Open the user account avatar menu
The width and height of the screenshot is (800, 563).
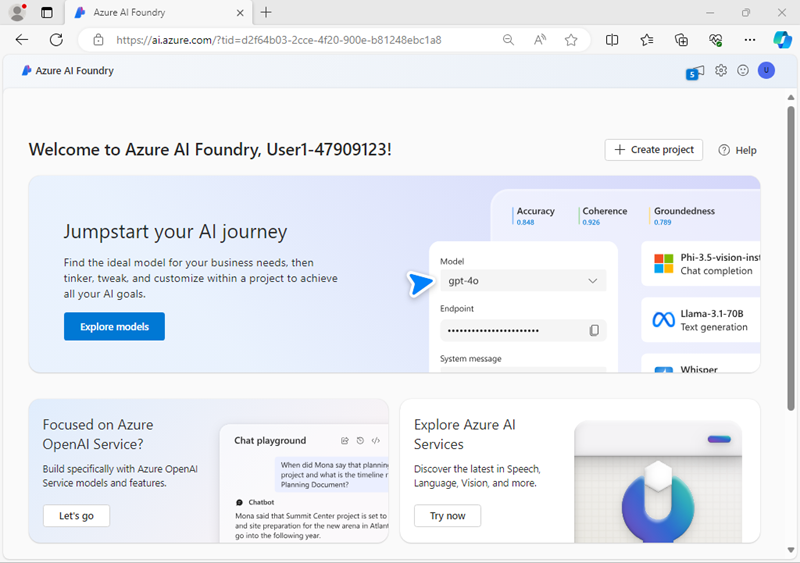[766, 71]
